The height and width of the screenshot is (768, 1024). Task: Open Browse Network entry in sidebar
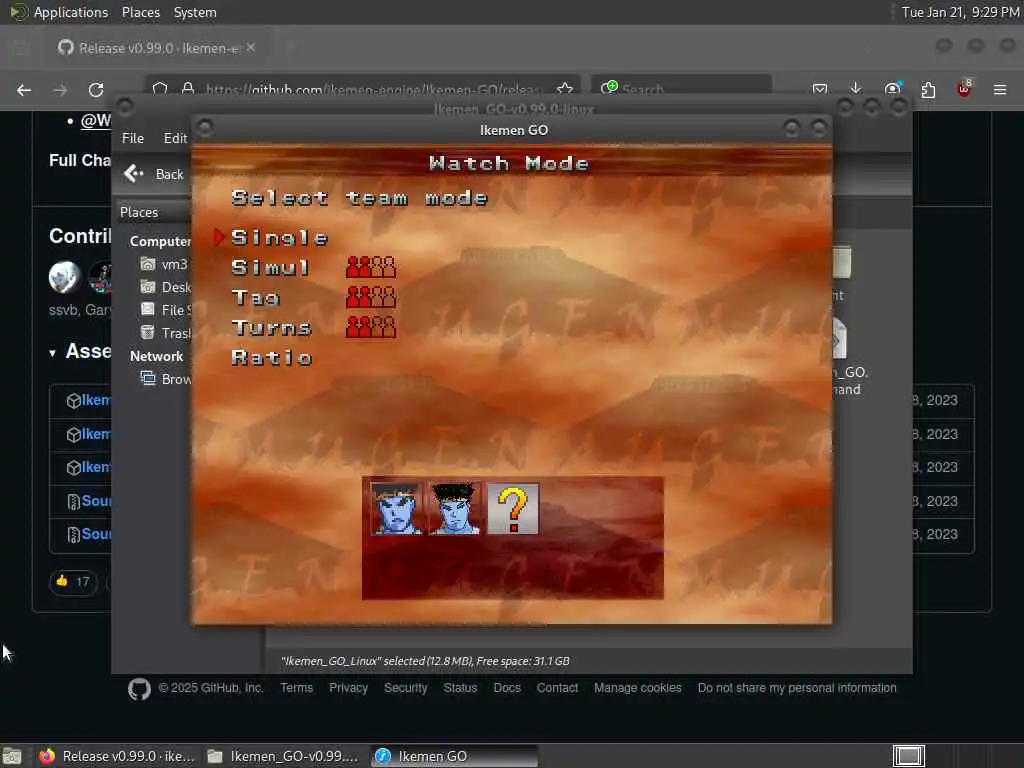(x=165, y=379)
